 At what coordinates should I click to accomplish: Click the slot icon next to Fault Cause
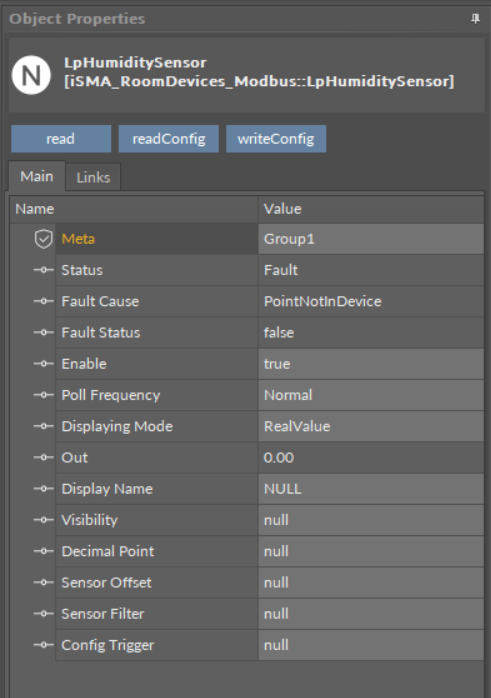click(x=44, y=301)
